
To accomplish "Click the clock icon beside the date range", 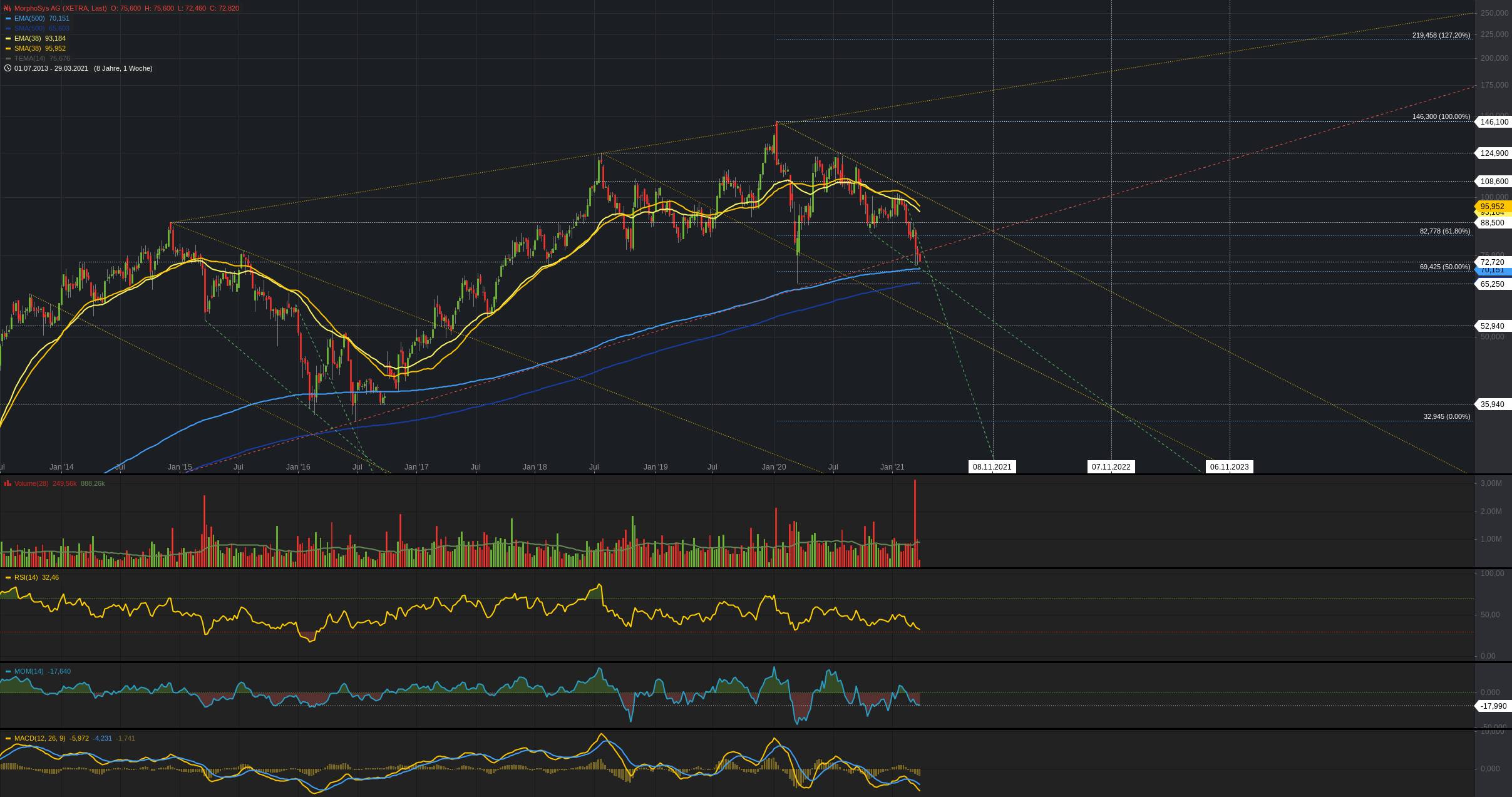I will click(8, 68).
